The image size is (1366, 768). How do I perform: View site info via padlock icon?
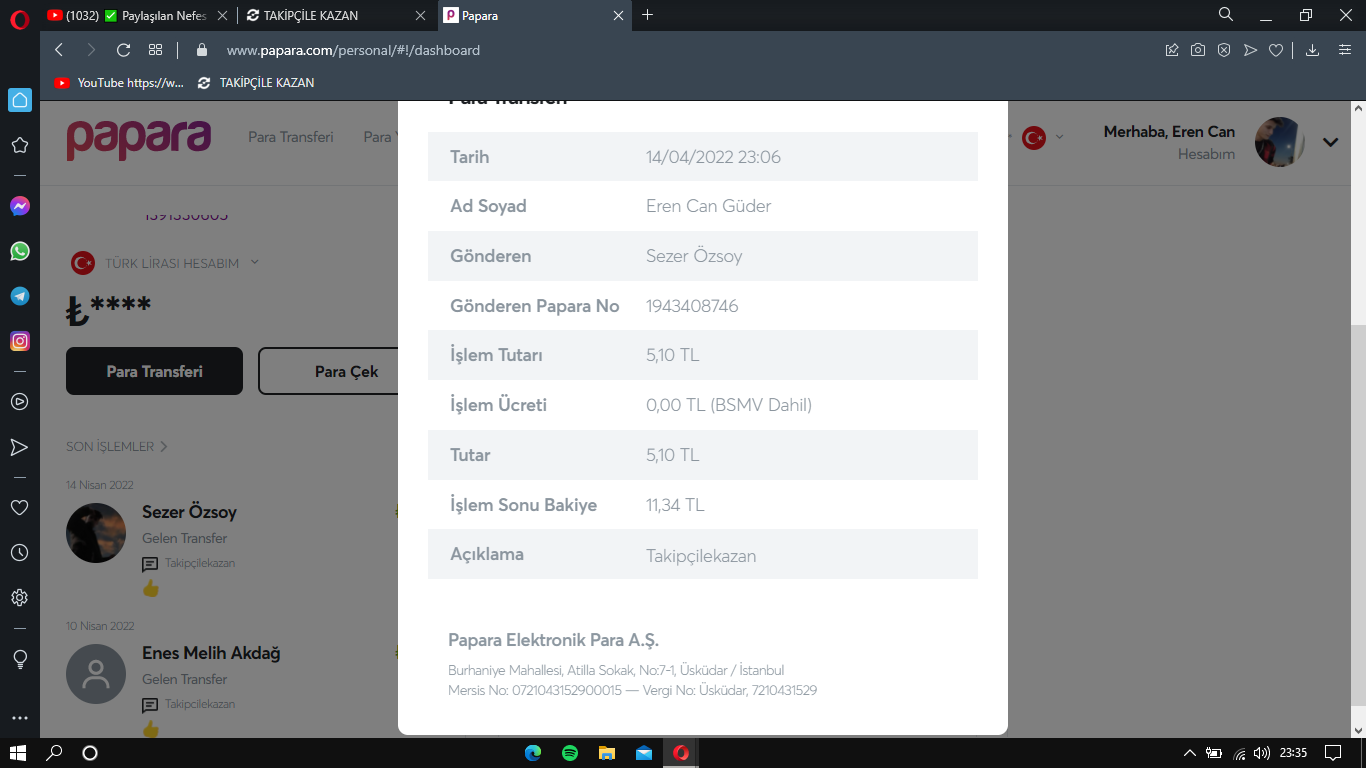coord(201,50)
